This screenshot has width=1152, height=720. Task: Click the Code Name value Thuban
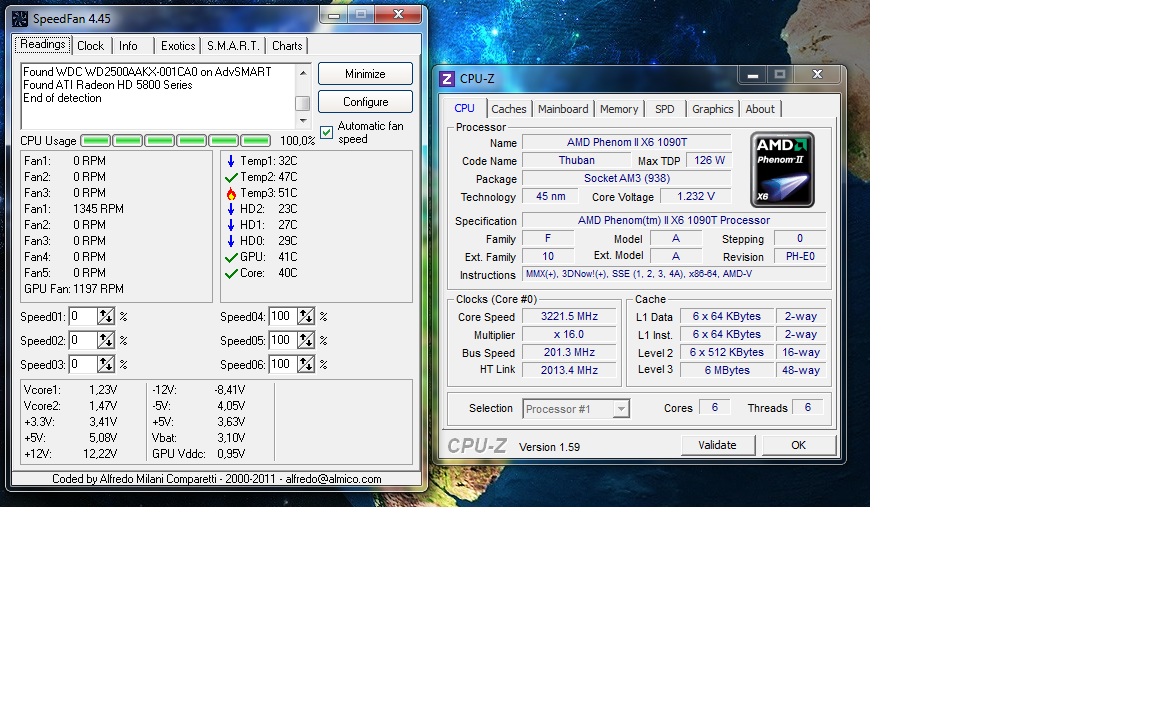pos(577,160)
